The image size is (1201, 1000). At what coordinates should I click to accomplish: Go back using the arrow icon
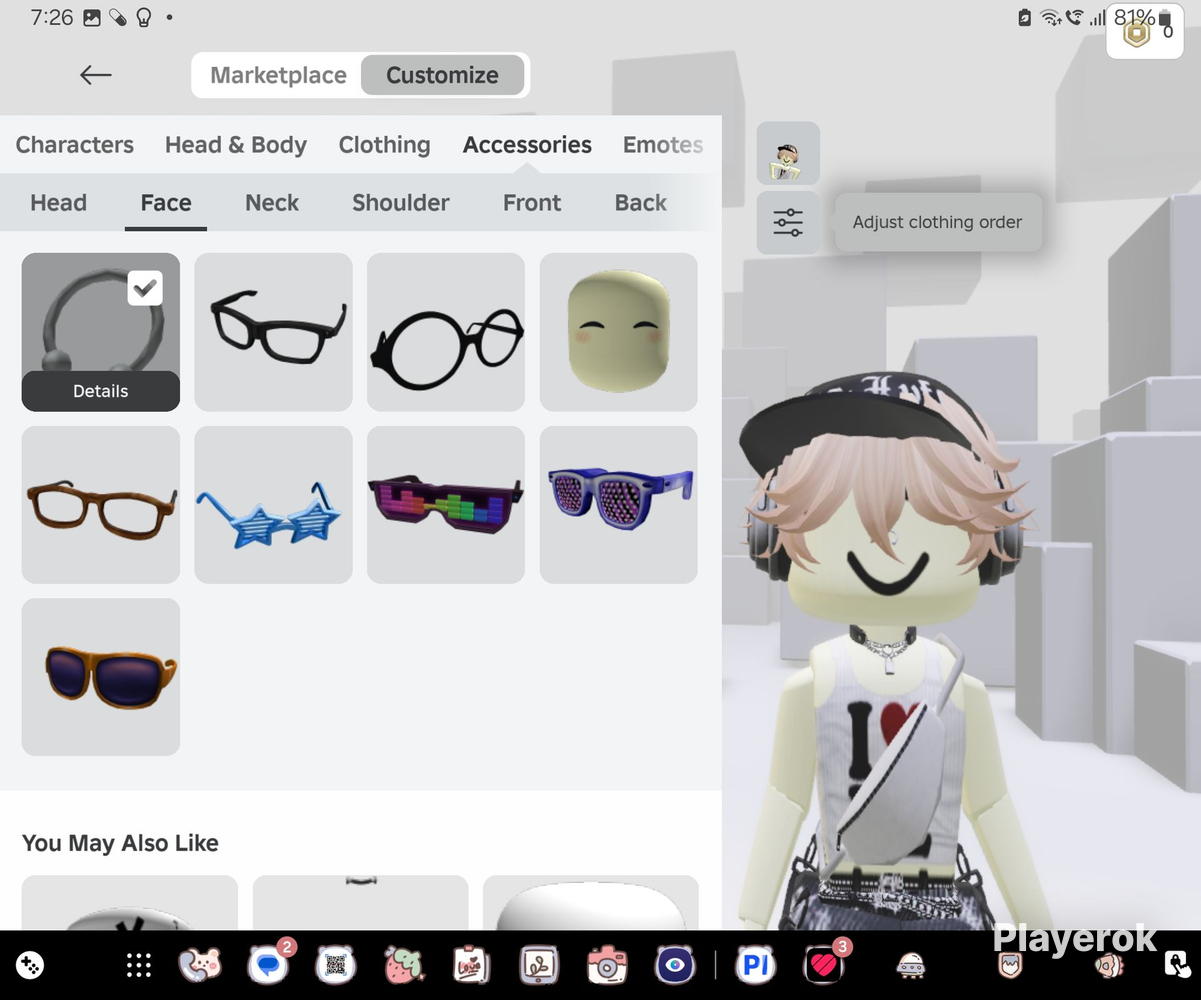96,75
